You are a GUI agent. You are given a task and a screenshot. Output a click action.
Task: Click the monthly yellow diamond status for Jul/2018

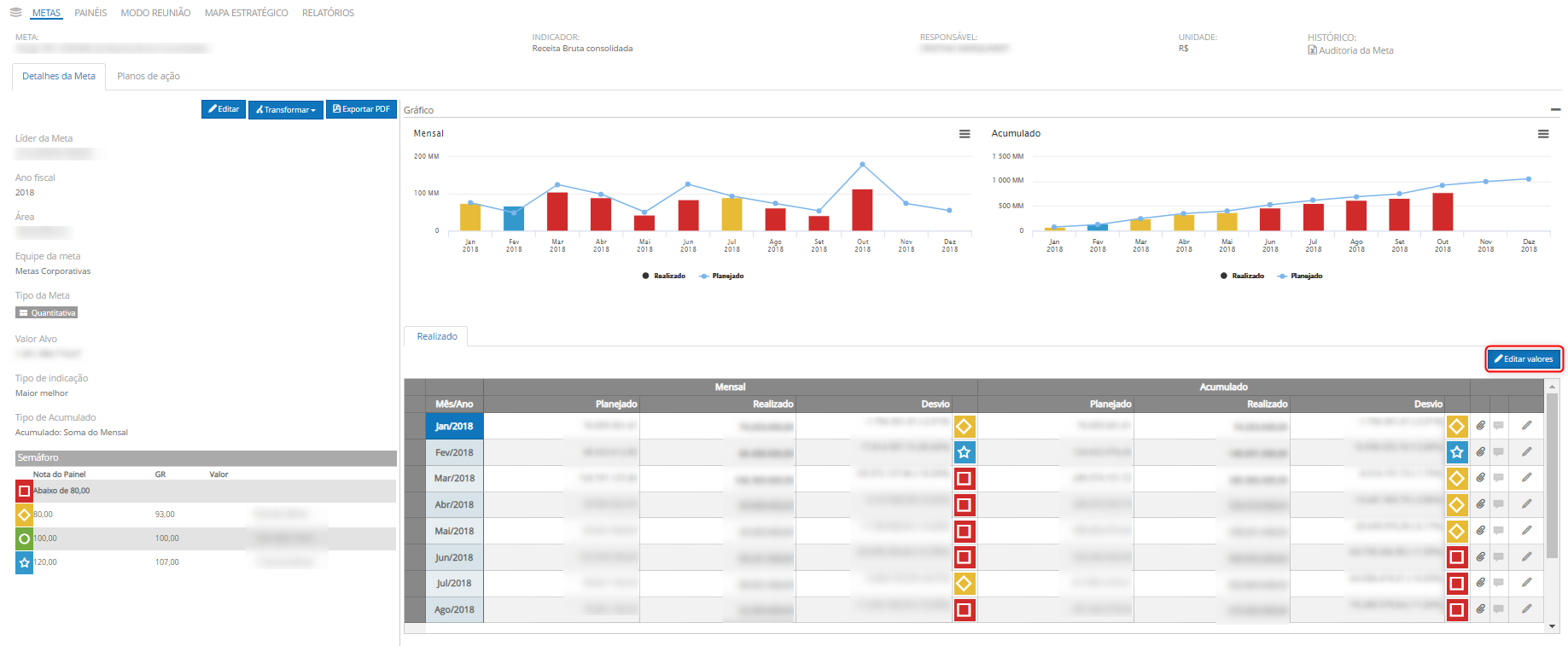pos(965,584)
